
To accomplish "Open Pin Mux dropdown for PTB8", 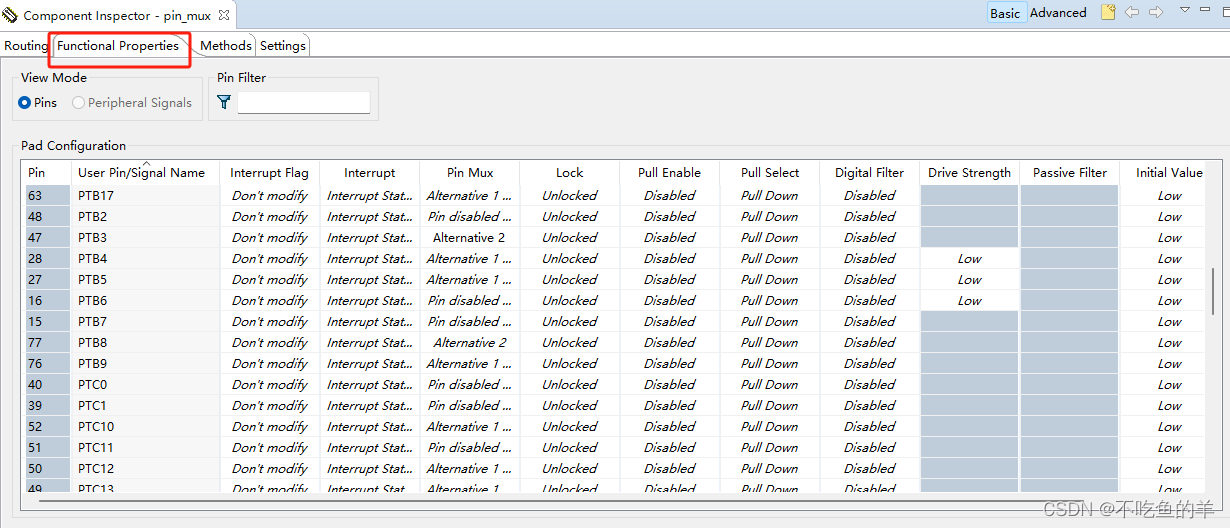I will 469,342.
